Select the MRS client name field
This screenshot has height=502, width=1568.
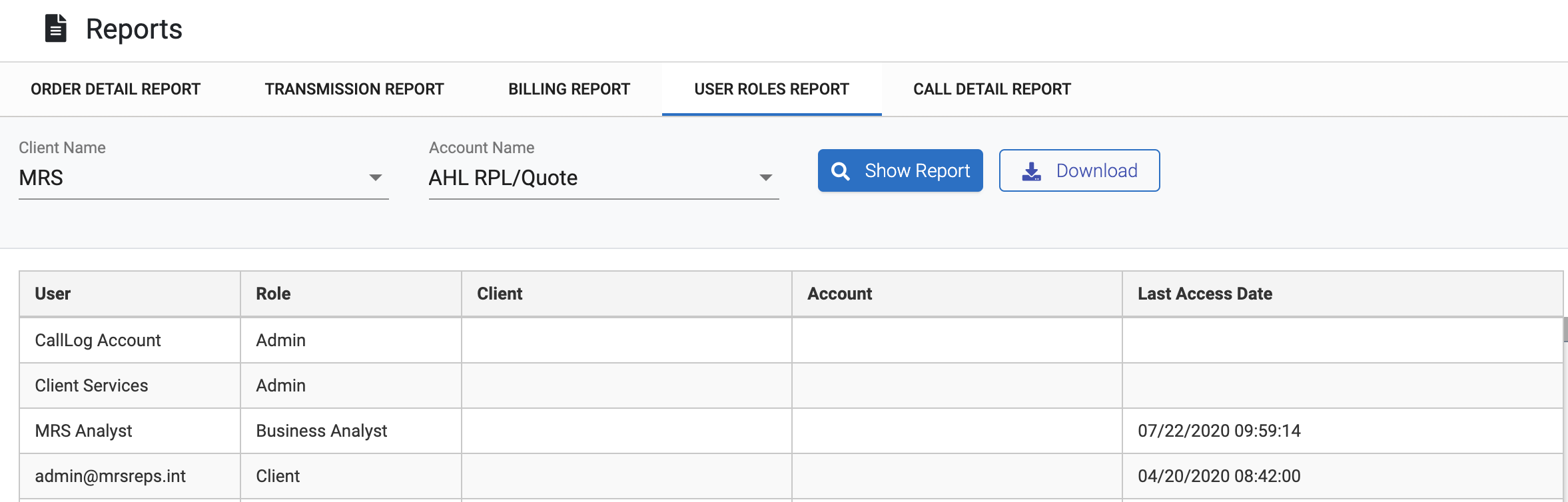click(x=204, y=178)
